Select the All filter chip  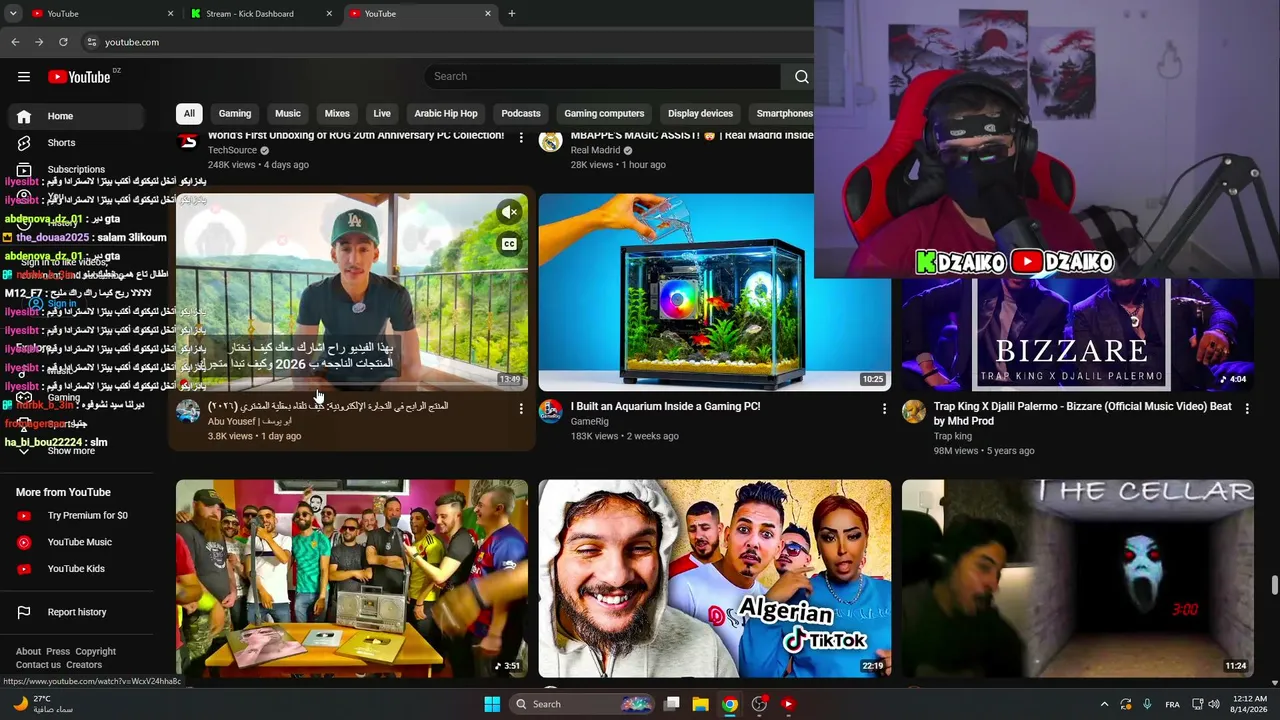pos(189,113)
